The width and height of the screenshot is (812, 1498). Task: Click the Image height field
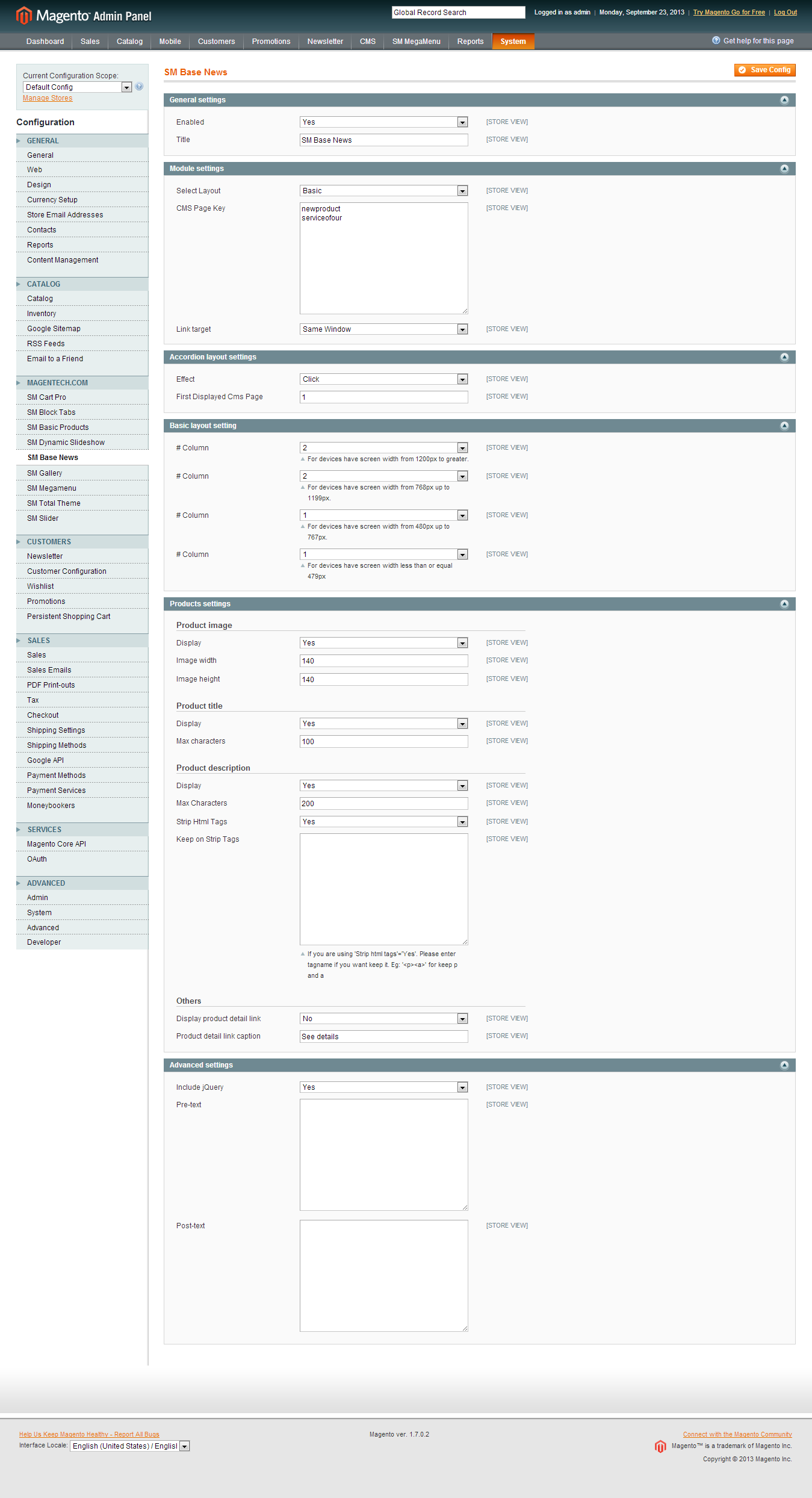point(383,680)
